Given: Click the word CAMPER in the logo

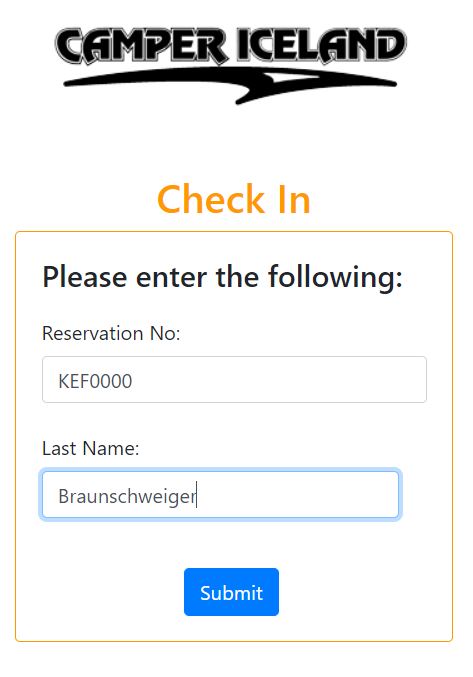Looking at the screenshot, I should (x=141, y=46).
